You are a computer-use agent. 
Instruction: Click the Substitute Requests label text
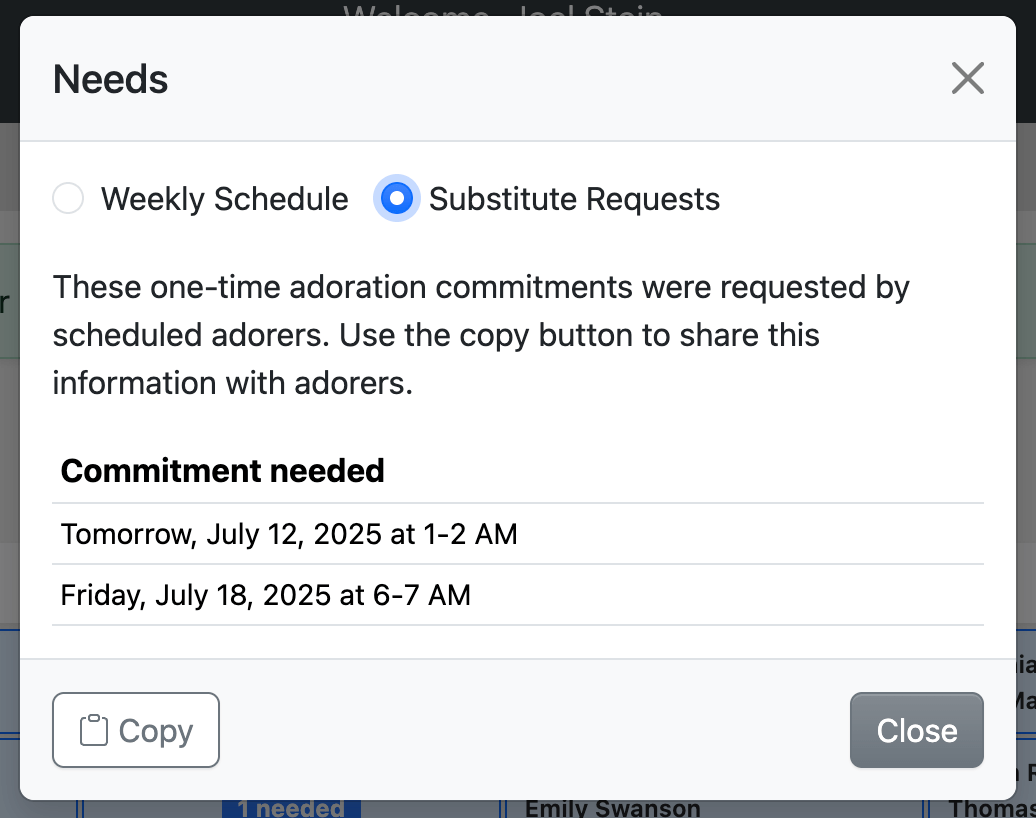tap(573, 199)
